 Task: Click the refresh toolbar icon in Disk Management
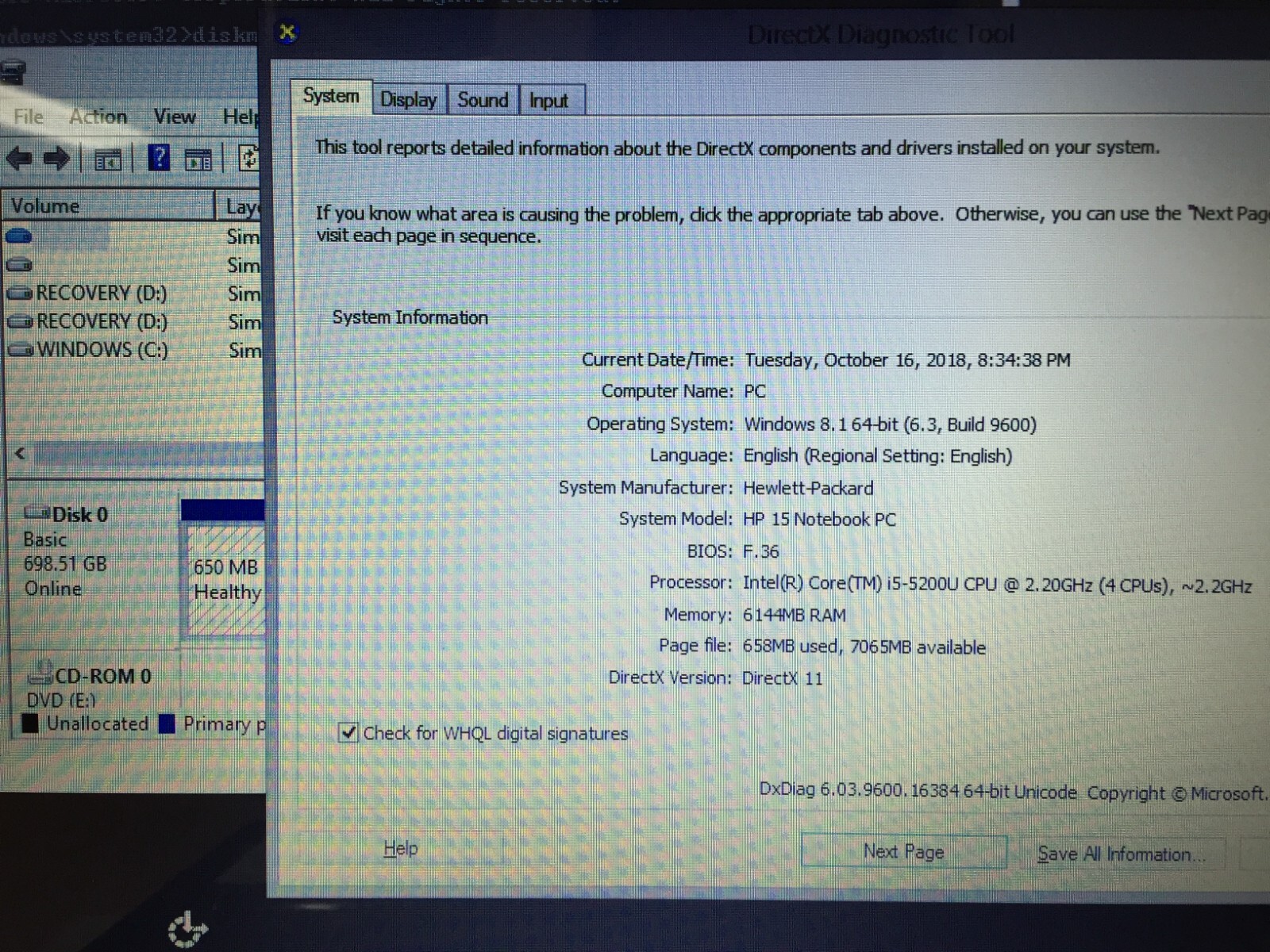point(248,159)
